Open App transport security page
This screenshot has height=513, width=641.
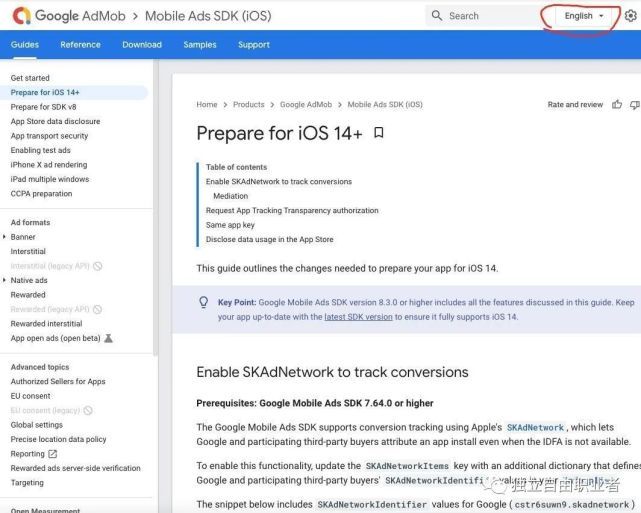(49, 136)
